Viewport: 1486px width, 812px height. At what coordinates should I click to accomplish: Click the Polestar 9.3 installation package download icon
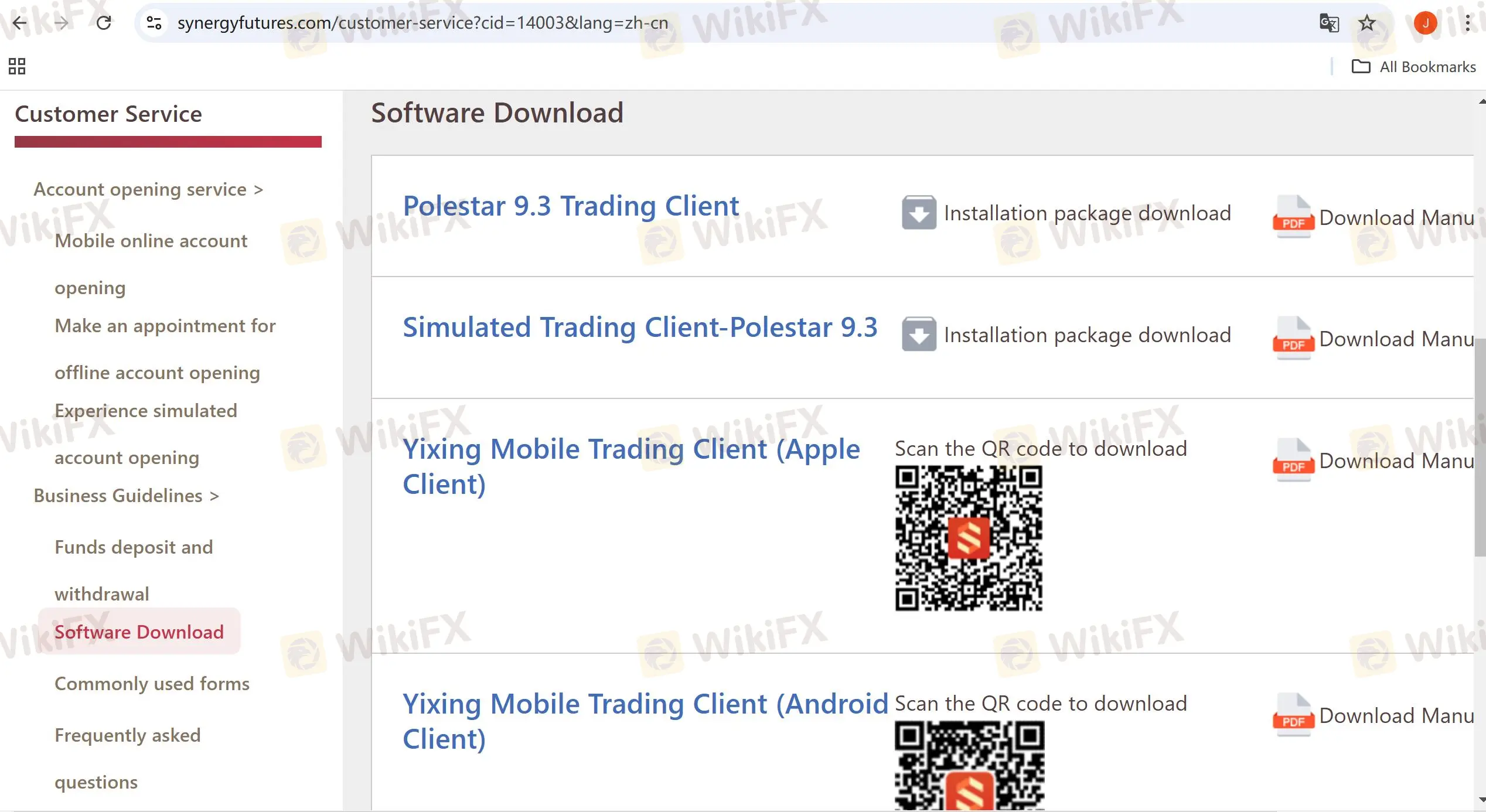click(x=918, y=213)
